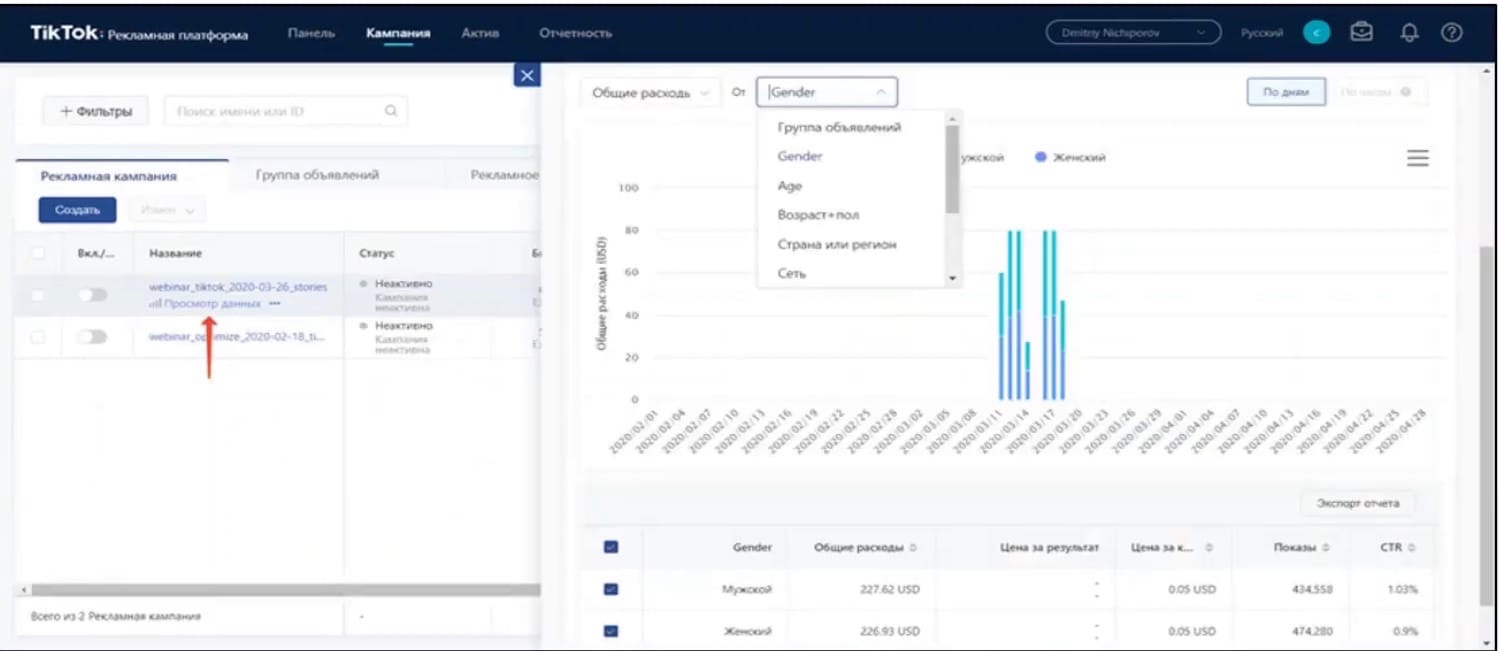Open the help question mark icon
This screenshot has height=651, width=1499.
(1452, 33)
